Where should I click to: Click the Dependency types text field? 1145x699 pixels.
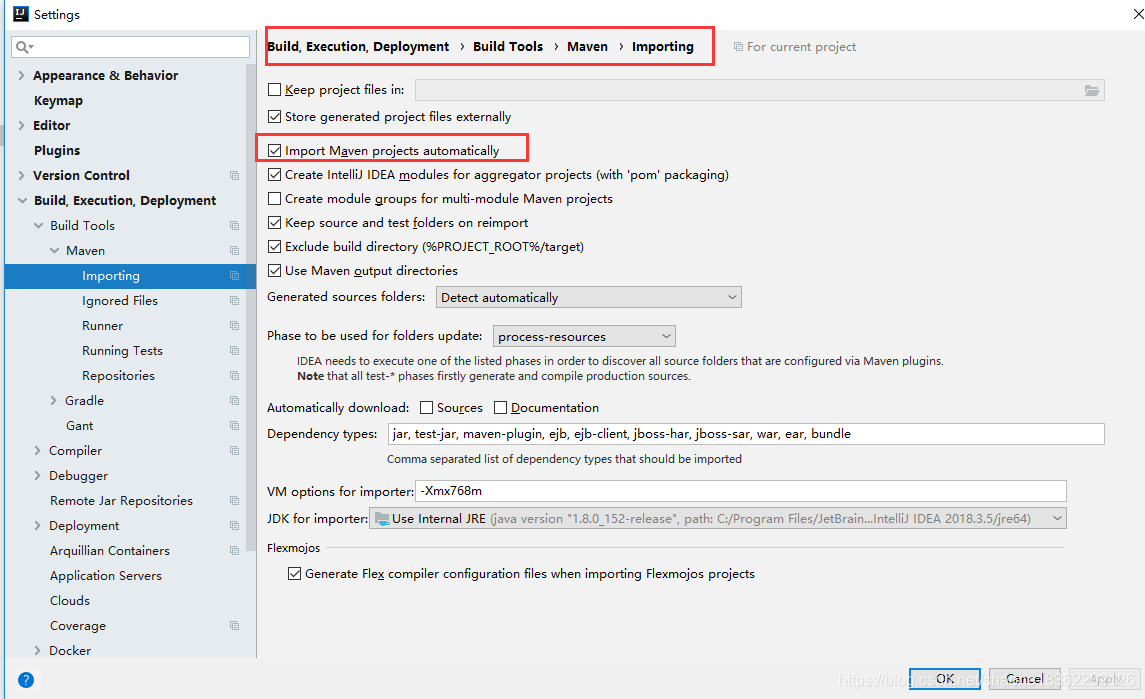pos(746,434)
